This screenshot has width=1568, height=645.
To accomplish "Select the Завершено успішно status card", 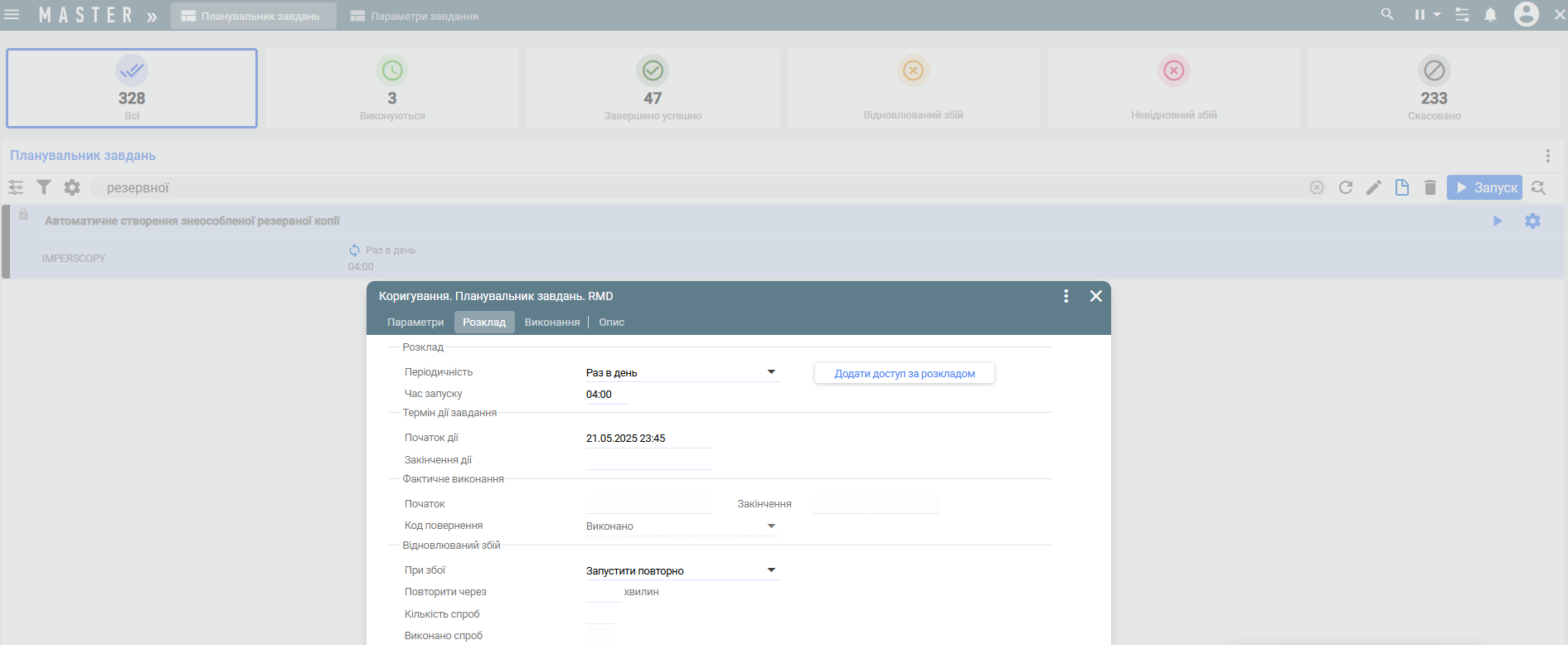I will pos(653,88).
